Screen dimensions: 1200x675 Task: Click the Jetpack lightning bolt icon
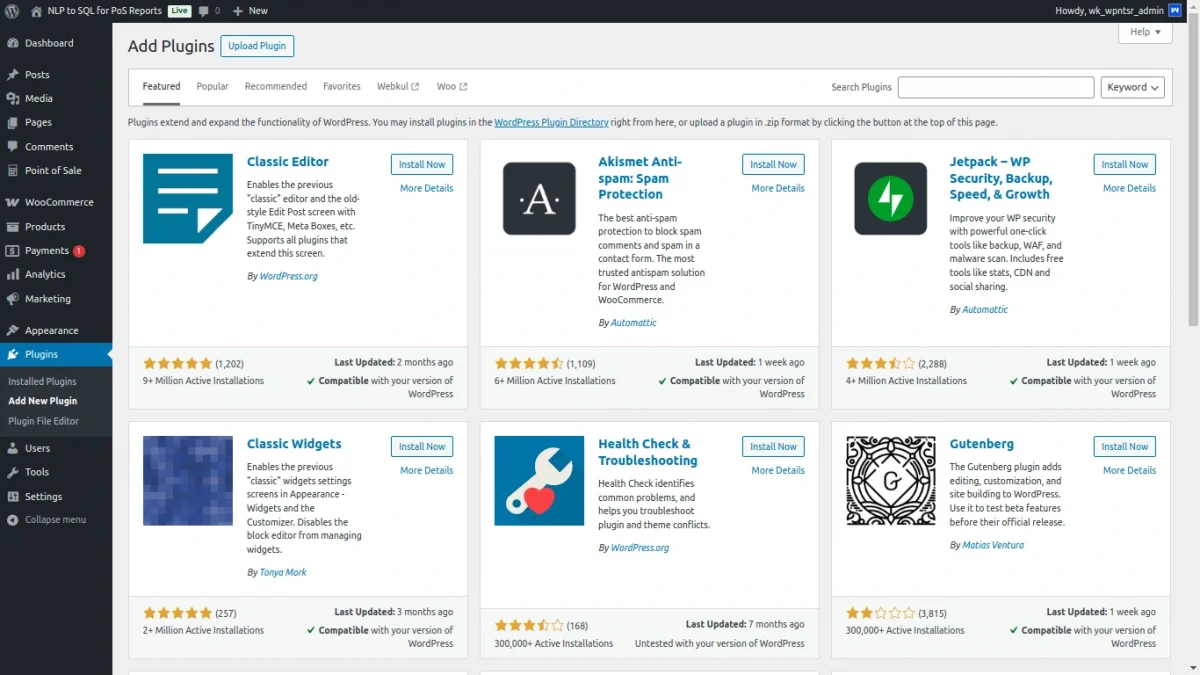[x=890, y=199]
